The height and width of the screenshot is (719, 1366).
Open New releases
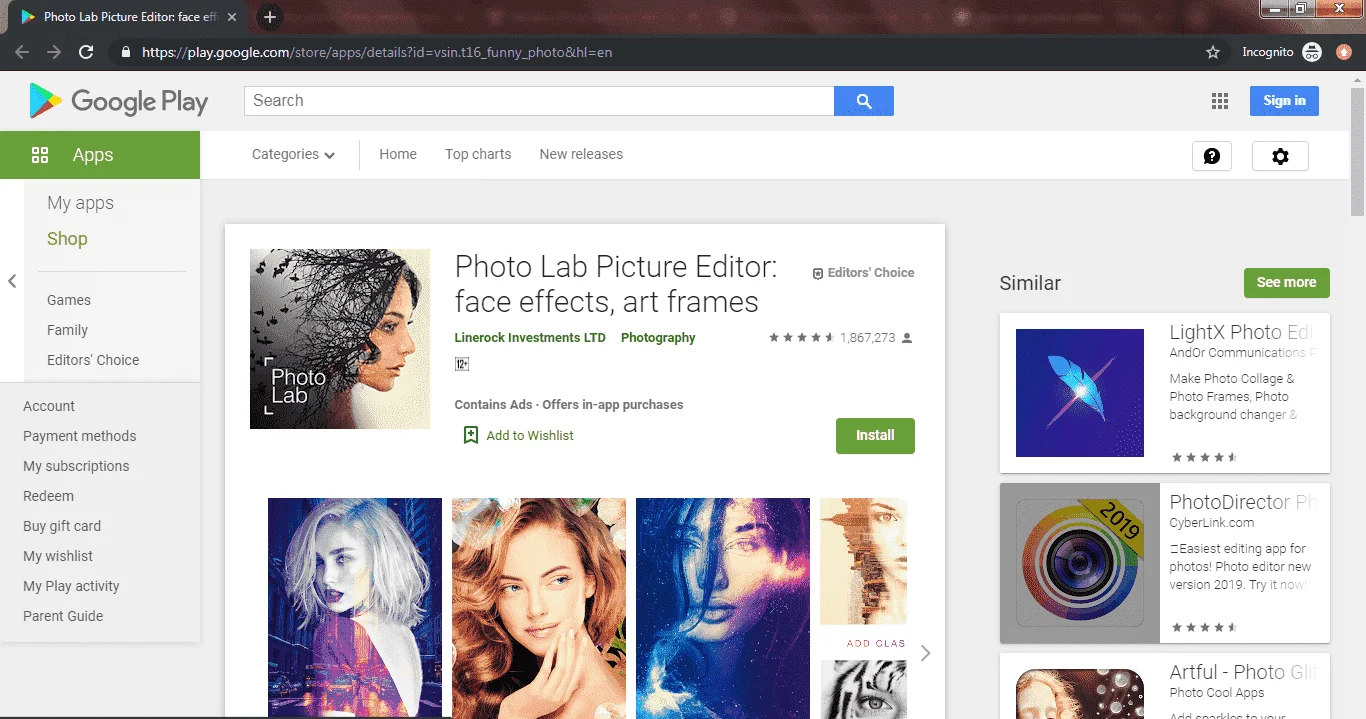pyautogui.click(x=581, y=154)
